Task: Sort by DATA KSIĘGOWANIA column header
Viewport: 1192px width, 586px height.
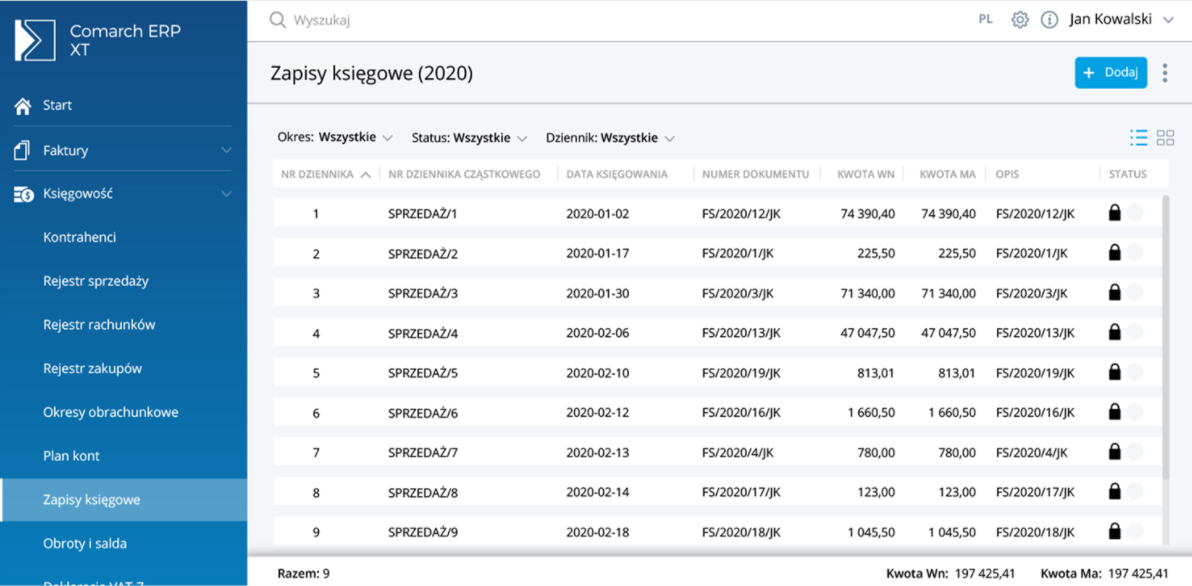Action: coord(617,174)
